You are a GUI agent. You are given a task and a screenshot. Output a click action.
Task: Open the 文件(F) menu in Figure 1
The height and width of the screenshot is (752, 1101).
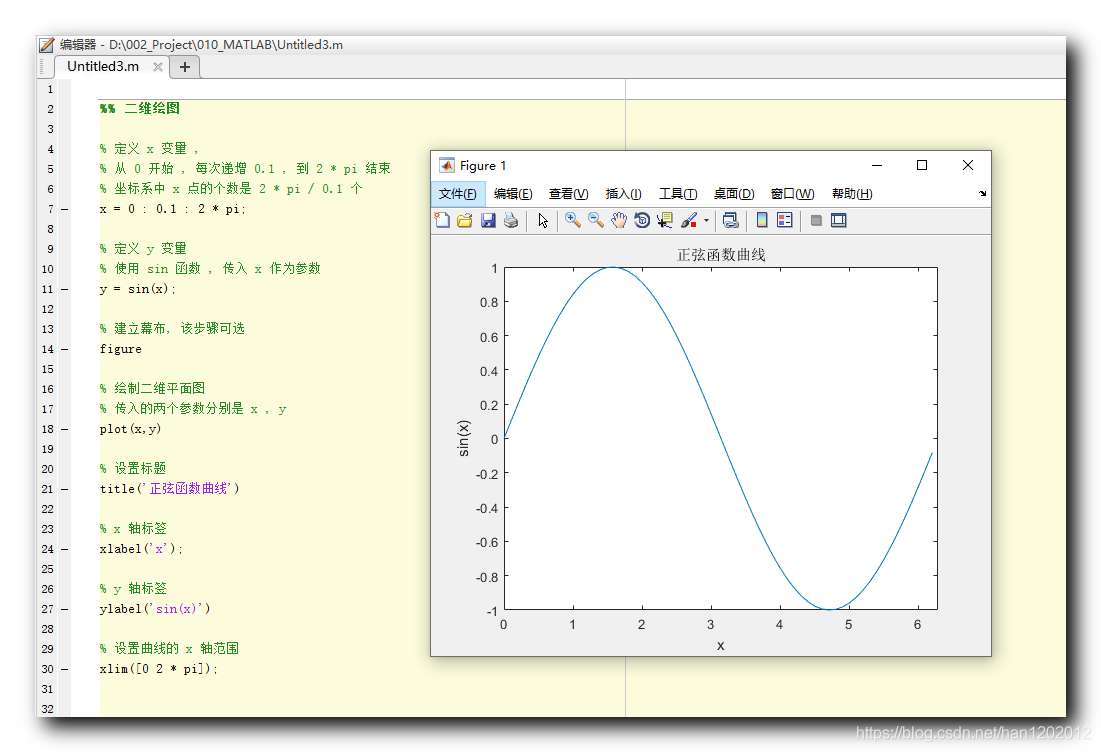tap(458, 194)
